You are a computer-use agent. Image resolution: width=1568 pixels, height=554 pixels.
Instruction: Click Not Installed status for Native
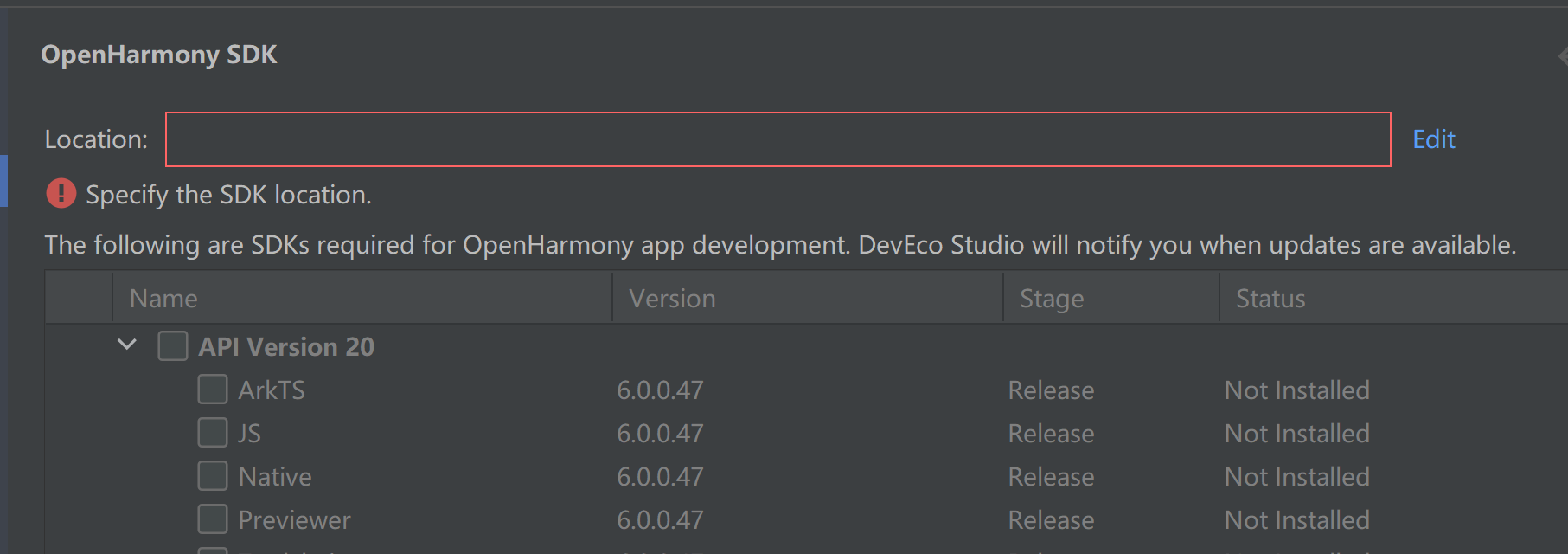pos(1296,477)
